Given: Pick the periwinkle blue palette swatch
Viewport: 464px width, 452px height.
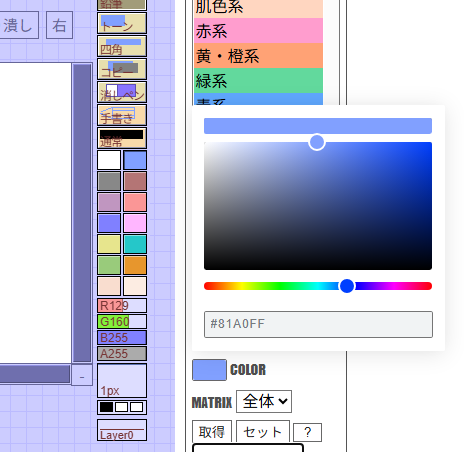Looking at the screenshot, I should 109,223.
